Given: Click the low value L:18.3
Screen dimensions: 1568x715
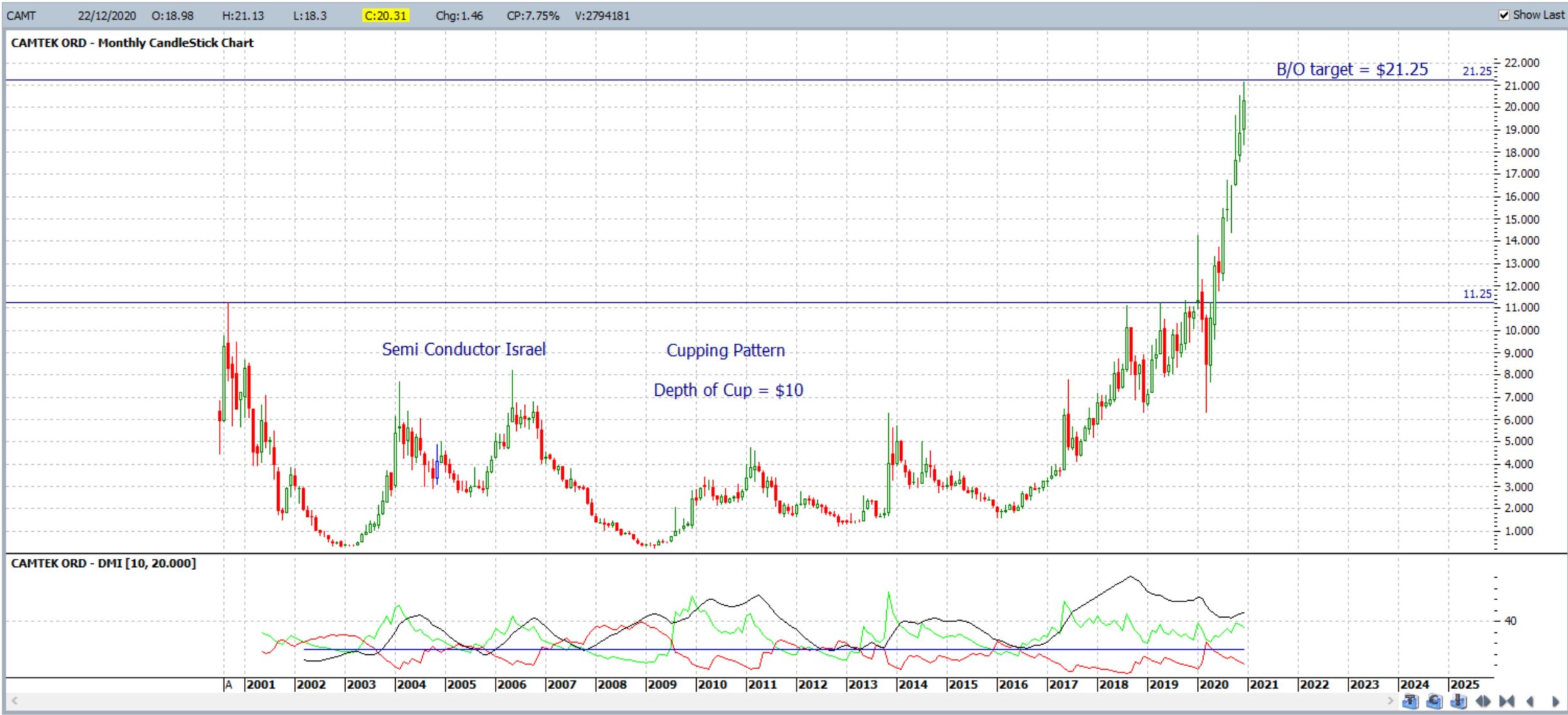Looking at the screenshot, I should (x=310, y=16).
